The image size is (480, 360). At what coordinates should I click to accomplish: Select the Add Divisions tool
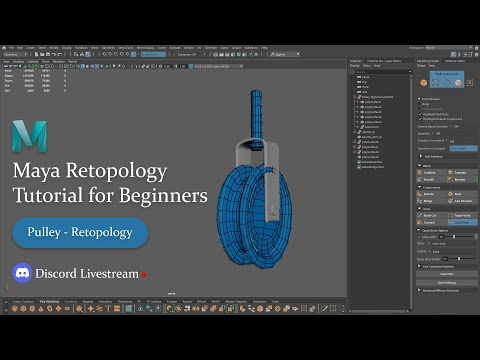462,201
